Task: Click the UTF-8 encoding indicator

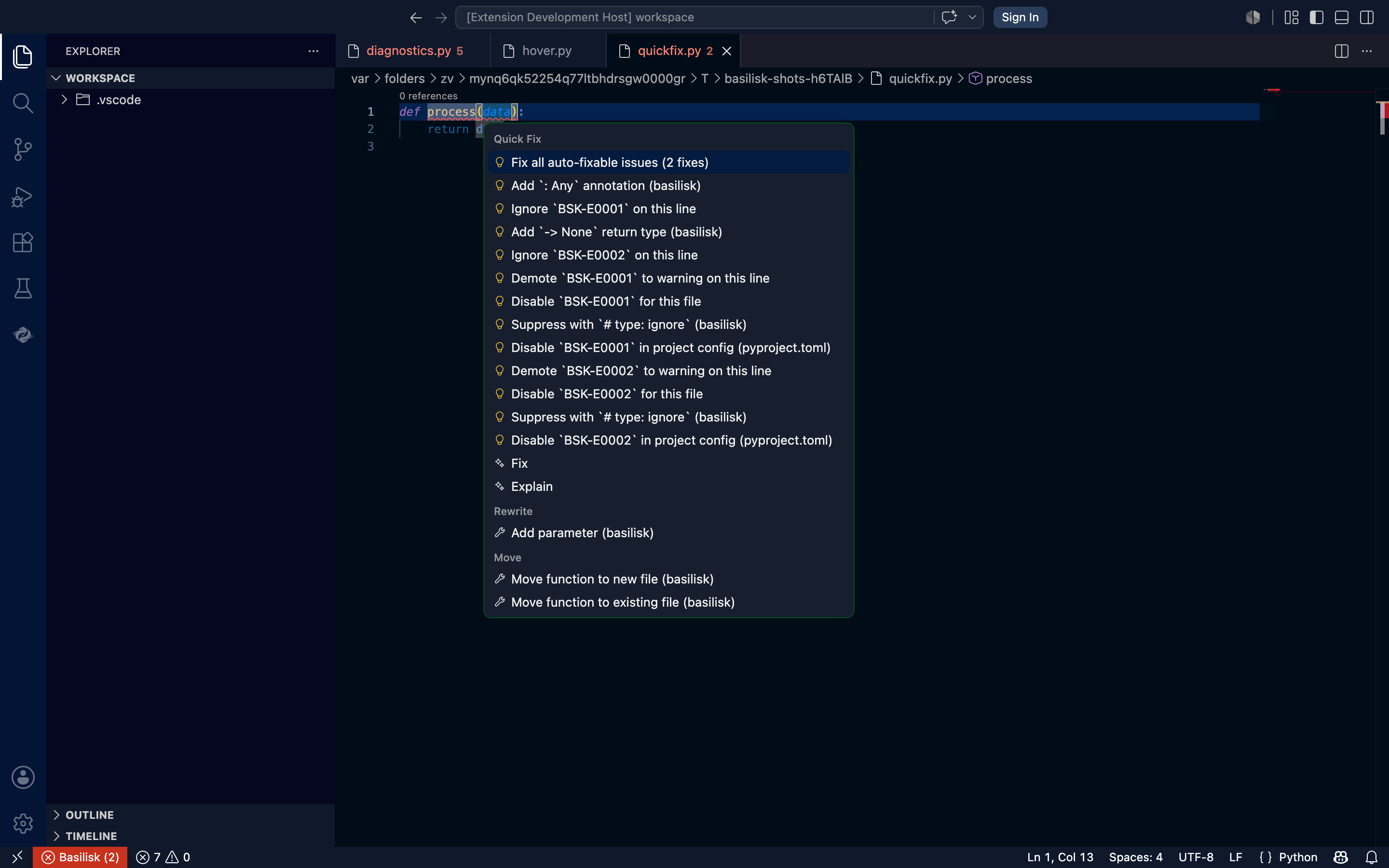Action: (x=1196, y=857)
